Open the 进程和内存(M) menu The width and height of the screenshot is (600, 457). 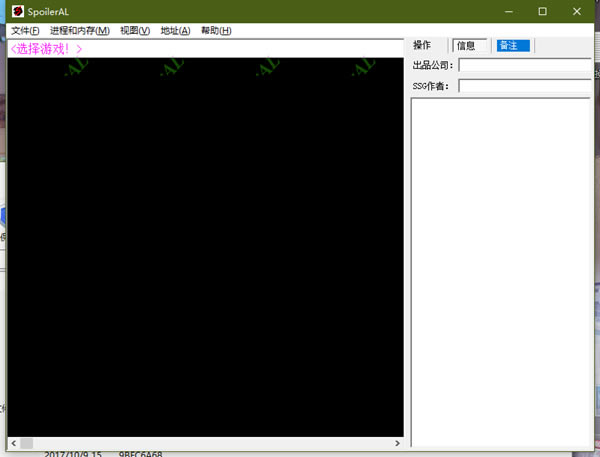click(x=80, y=31)
